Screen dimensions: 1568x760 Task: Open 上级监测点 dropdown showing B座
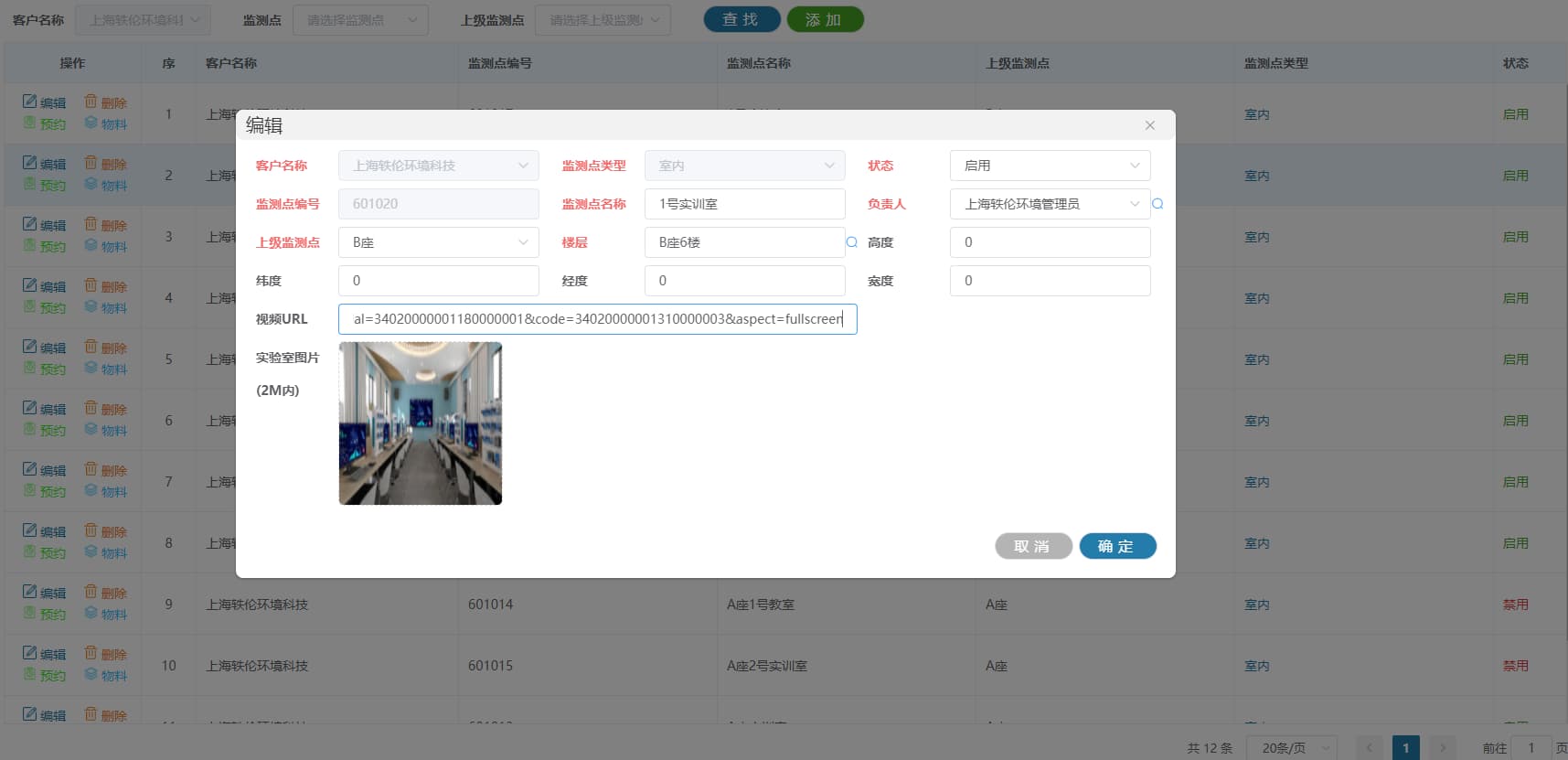[x=439, y=242]
